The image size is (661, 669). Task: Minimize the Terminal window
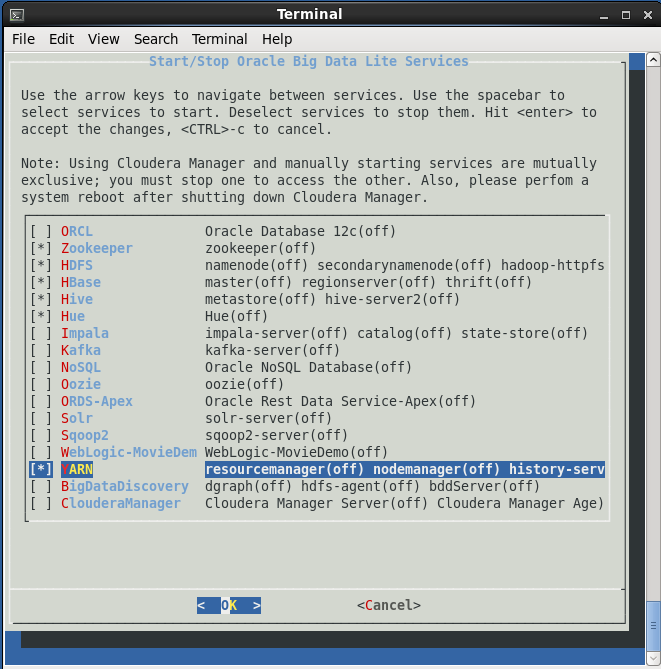click(604, 15)
